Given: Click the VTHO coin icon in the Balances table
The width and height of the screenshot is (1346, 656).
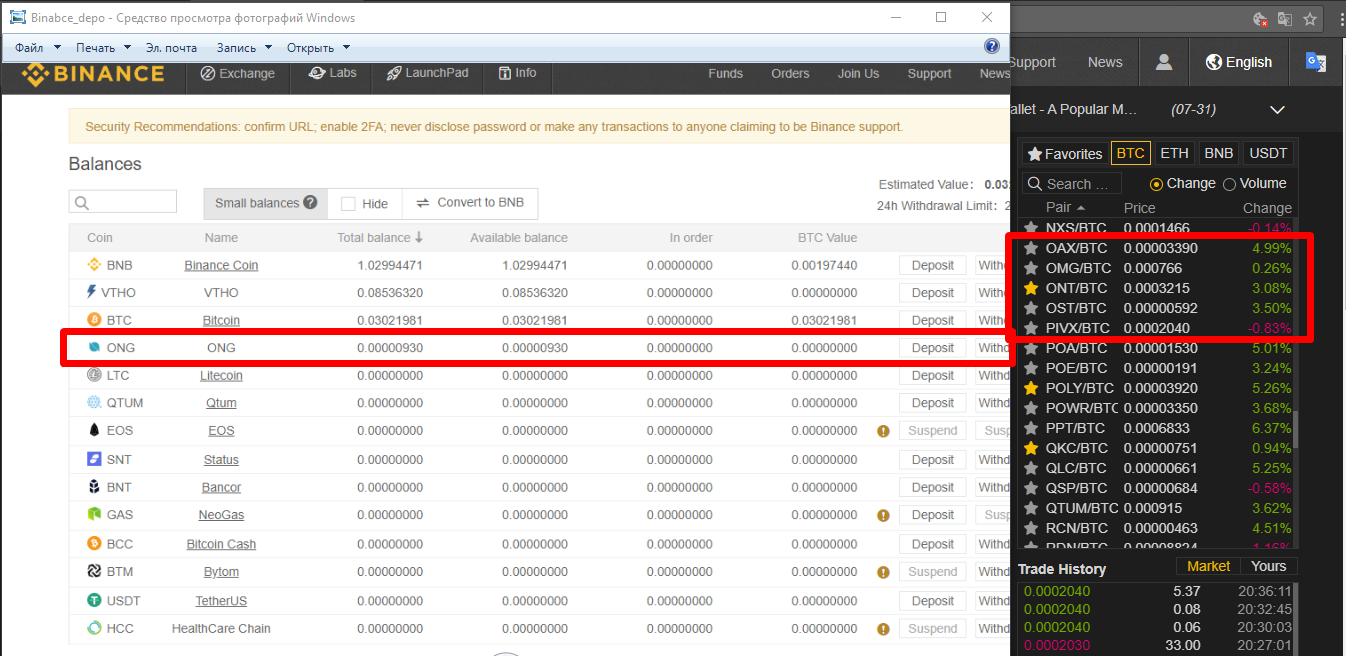Looking at the screenshot, I should 93,292.
